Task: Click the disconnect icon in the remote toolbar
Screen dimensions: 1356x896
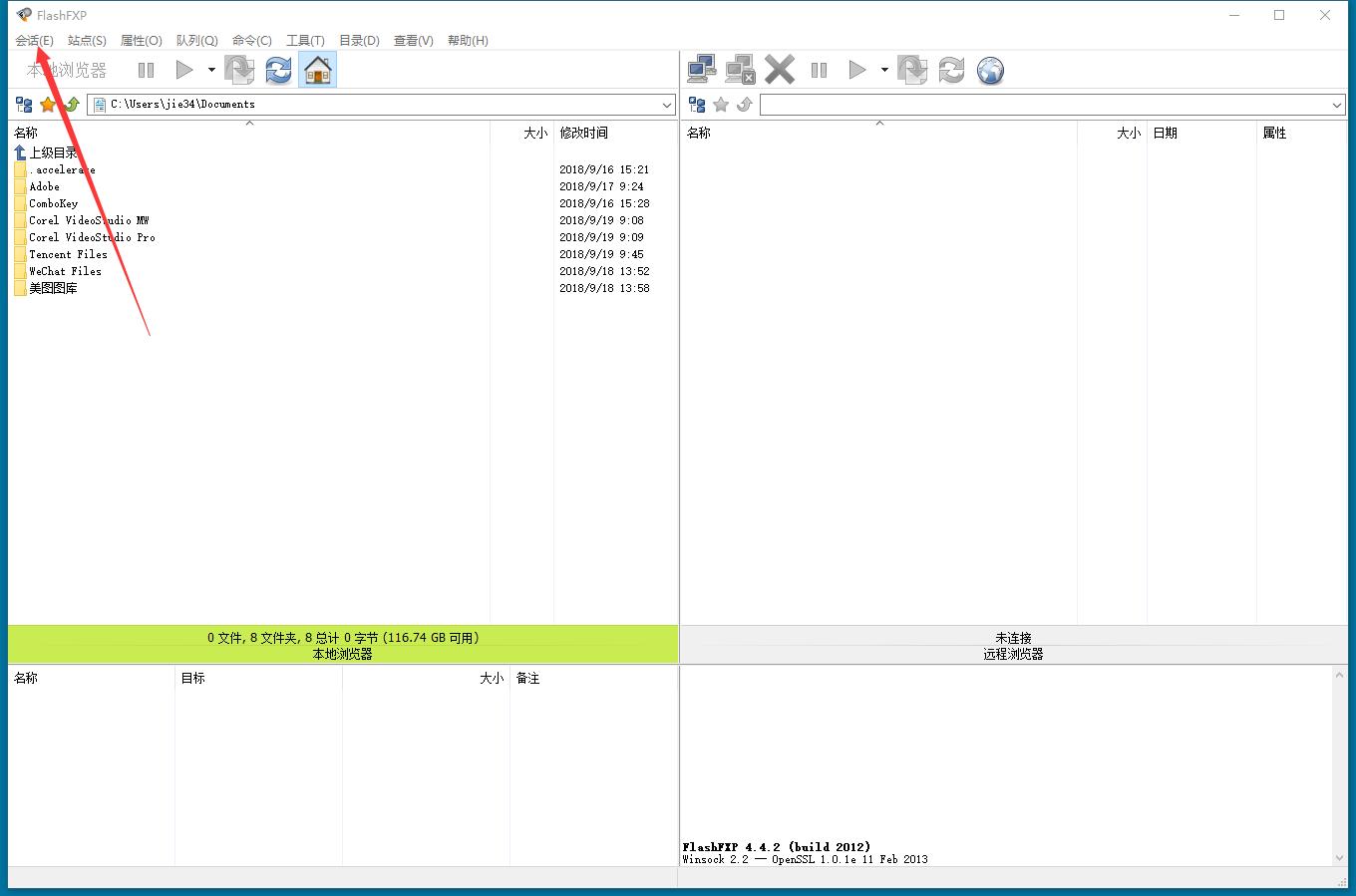Action: 741,70
